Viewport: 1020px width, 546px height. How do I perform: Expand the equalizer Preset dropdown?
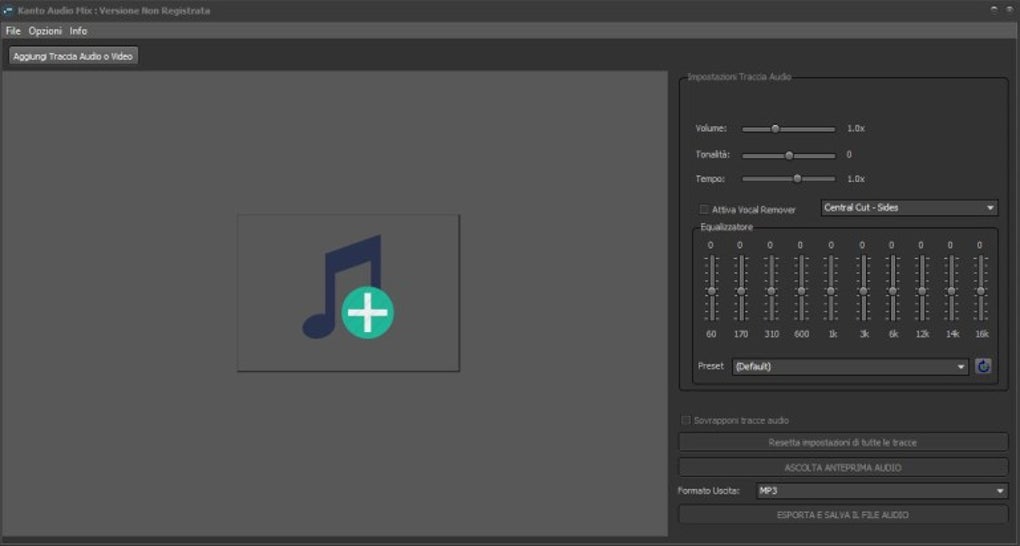(850, 366)
